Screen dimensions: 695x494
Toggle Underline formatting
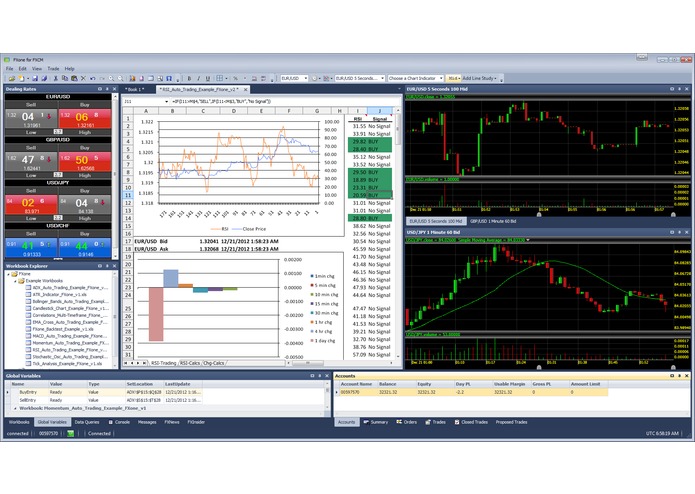click(x=207, y=78)
